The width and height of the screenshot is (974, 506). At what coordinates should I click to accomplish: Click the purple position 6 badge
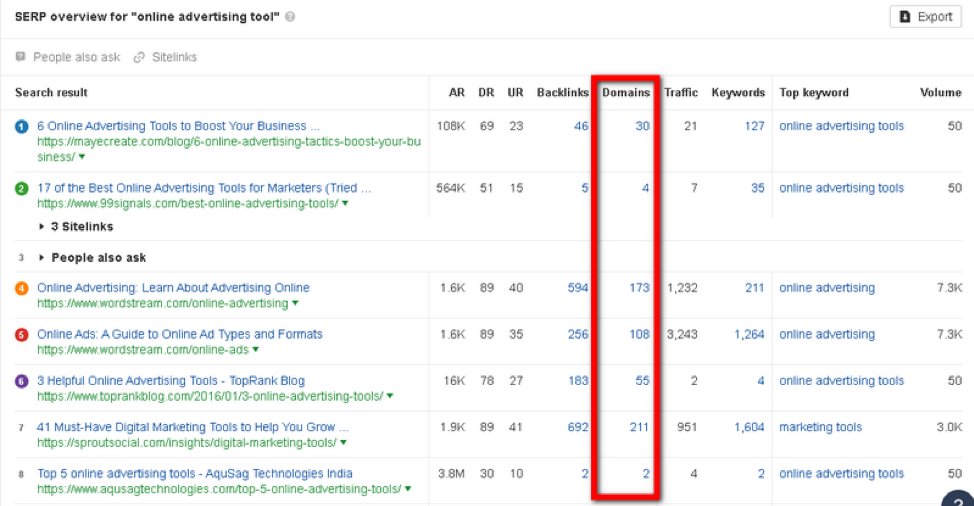pos(22,381)
